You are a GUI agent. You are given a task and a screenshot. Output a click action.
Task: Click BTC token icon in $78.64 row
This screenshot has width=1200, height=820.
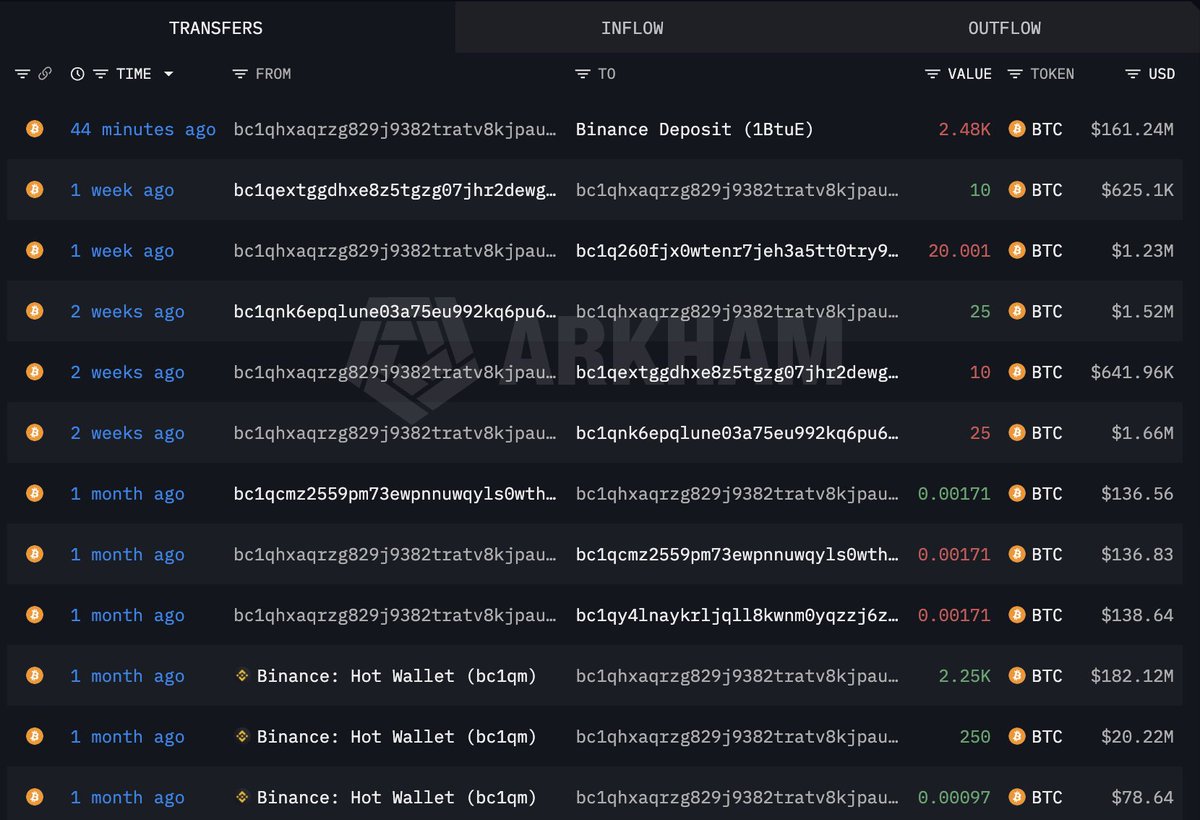(1017, 798)
